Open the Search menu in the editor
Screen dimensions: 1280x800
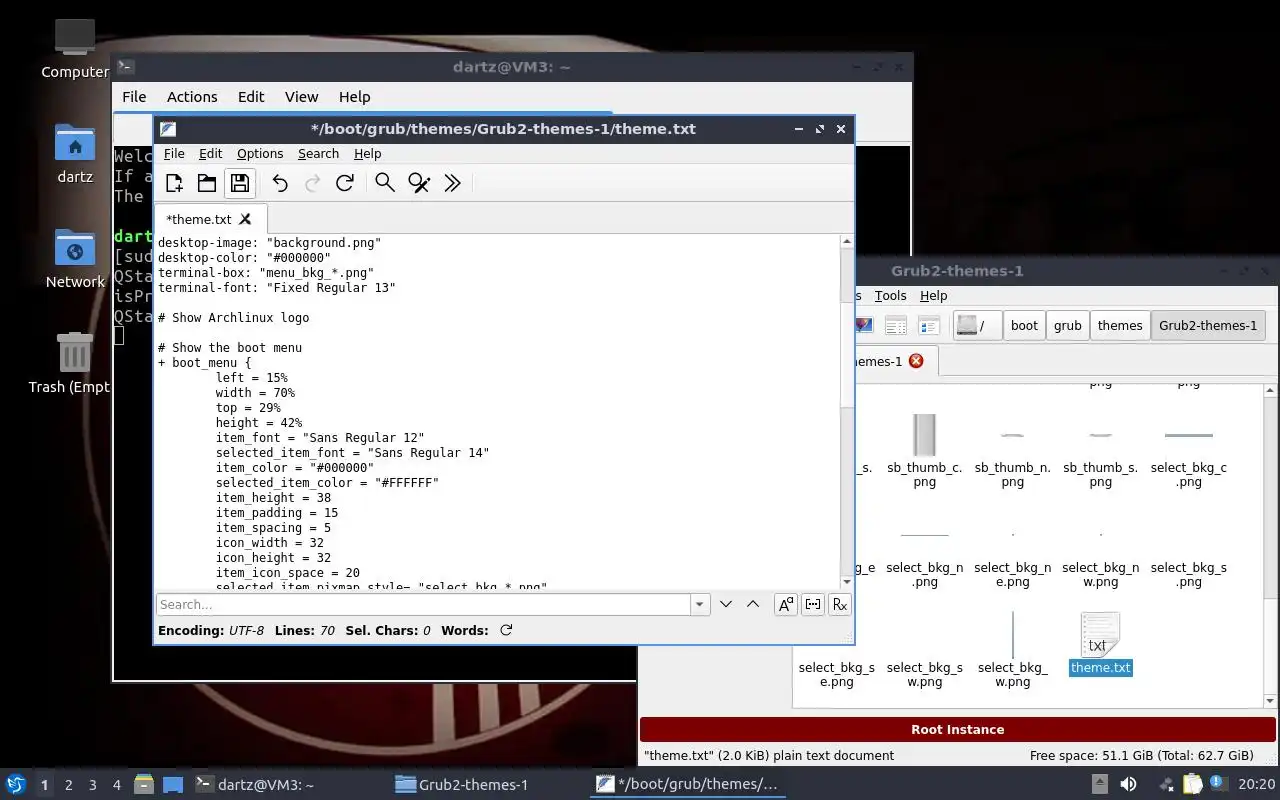318,153
